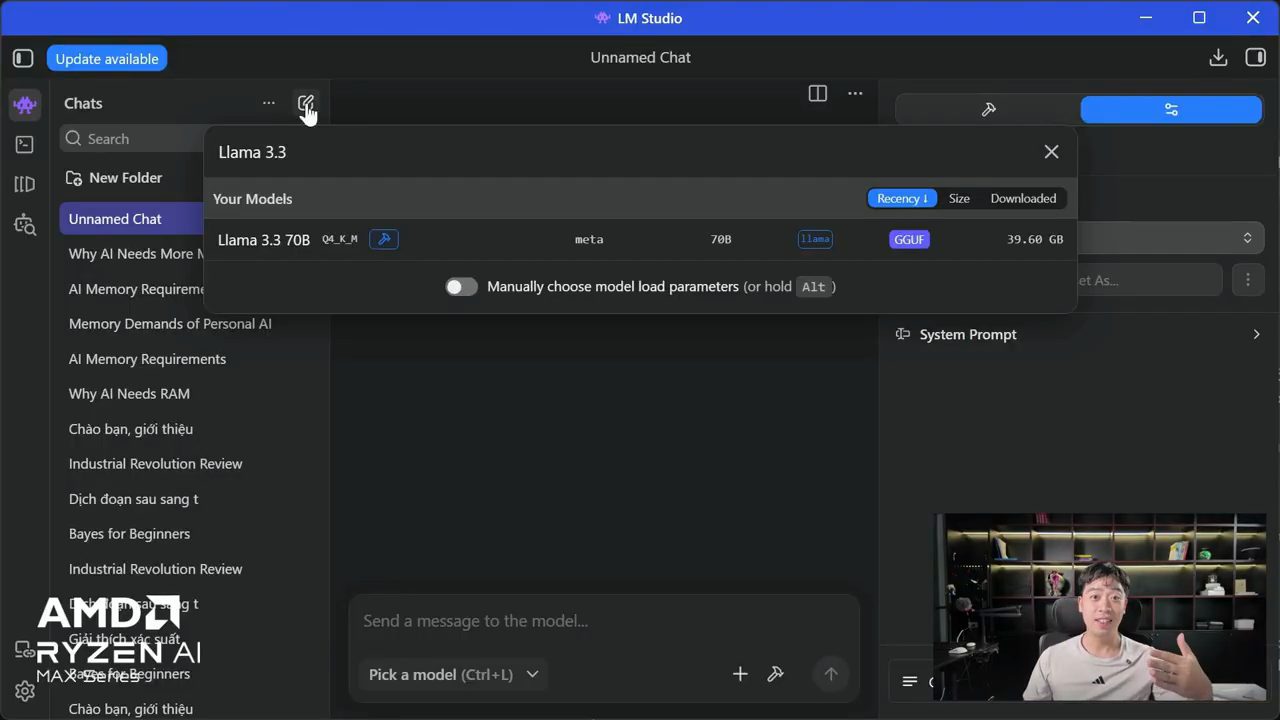The width and height of the screenshot is (1280, 720).
Task: Close the model picker with the X
Action: (1051, 151)
